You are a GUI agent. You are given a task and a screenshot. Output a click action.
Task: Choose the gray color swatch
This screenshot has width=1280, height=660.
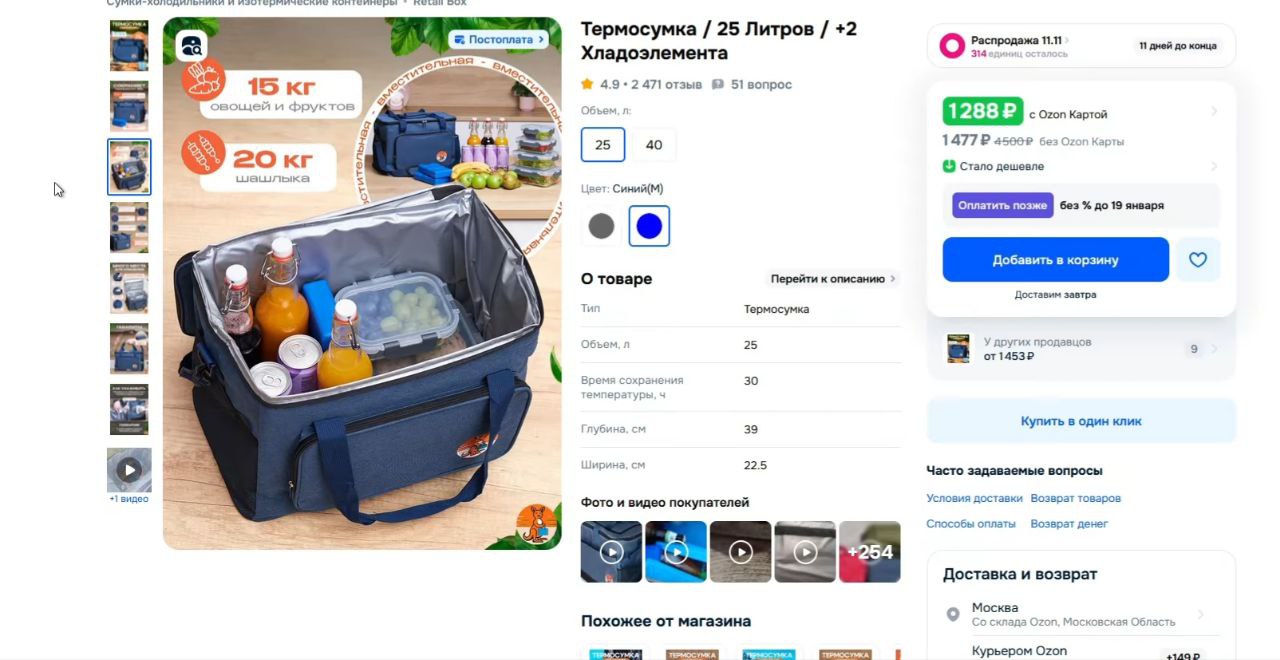tap(601, 226)
